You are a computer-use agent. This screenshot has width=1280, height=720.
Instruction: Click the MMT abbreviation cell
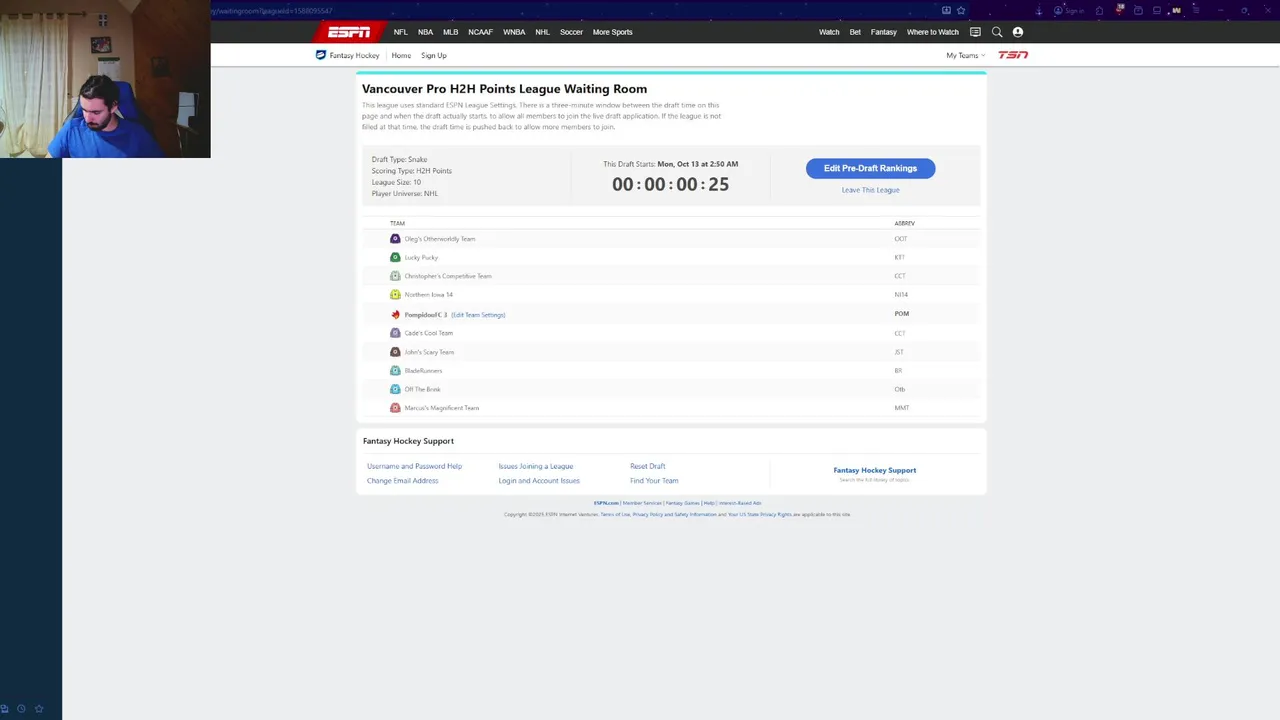[x=901, y=408]
